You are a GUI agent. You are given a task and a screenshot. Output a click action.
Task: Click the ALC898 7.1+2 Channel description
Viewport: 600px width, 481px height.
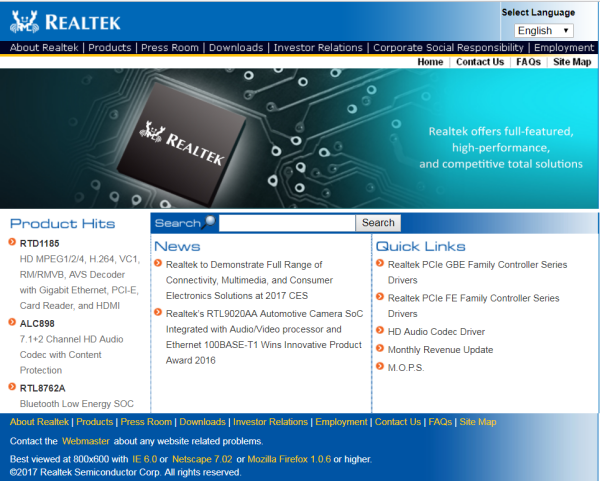coord(72,355)
